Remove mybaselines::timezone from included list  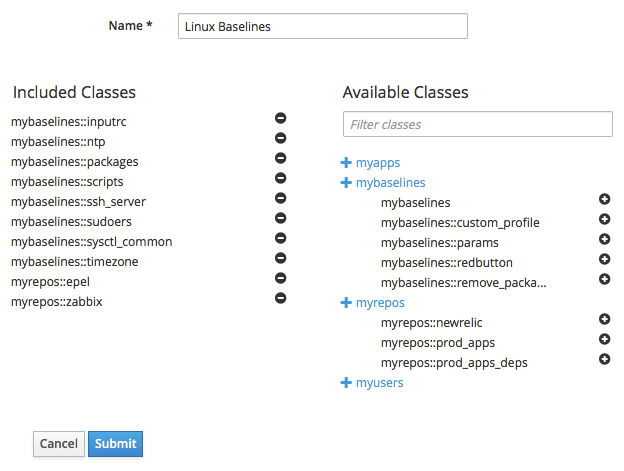pyautogui.click(x=281, y=258)
